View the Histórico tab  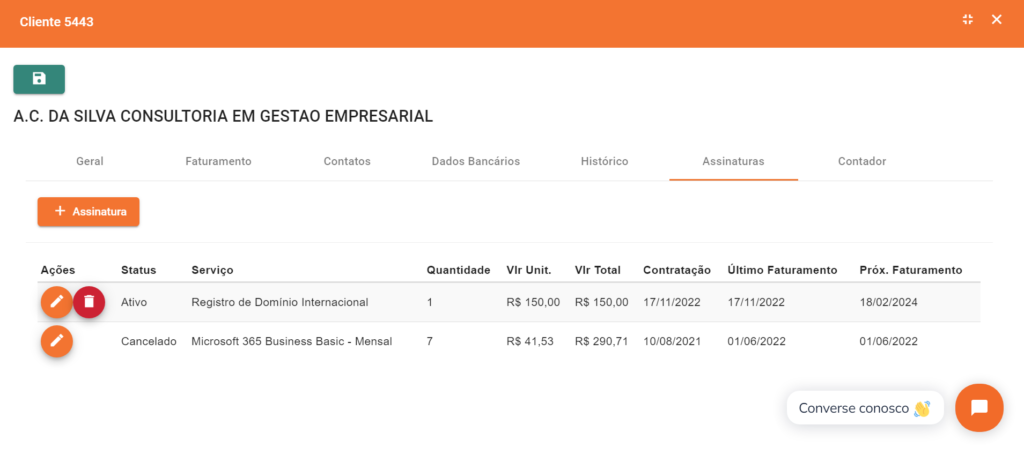[604, 161]
